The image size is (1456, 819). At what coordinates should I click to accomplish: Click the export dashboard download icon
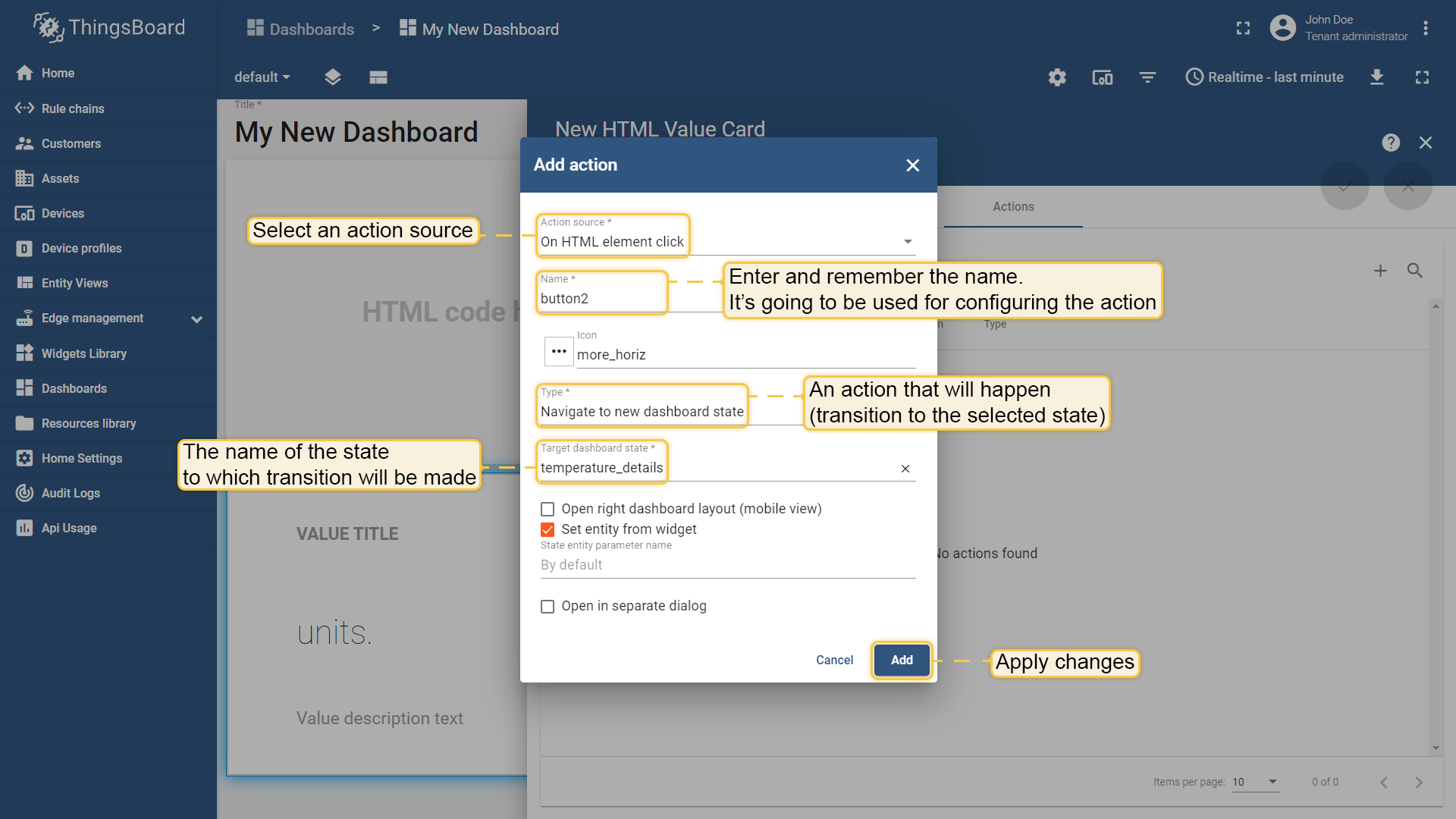tap(1377, 77)
